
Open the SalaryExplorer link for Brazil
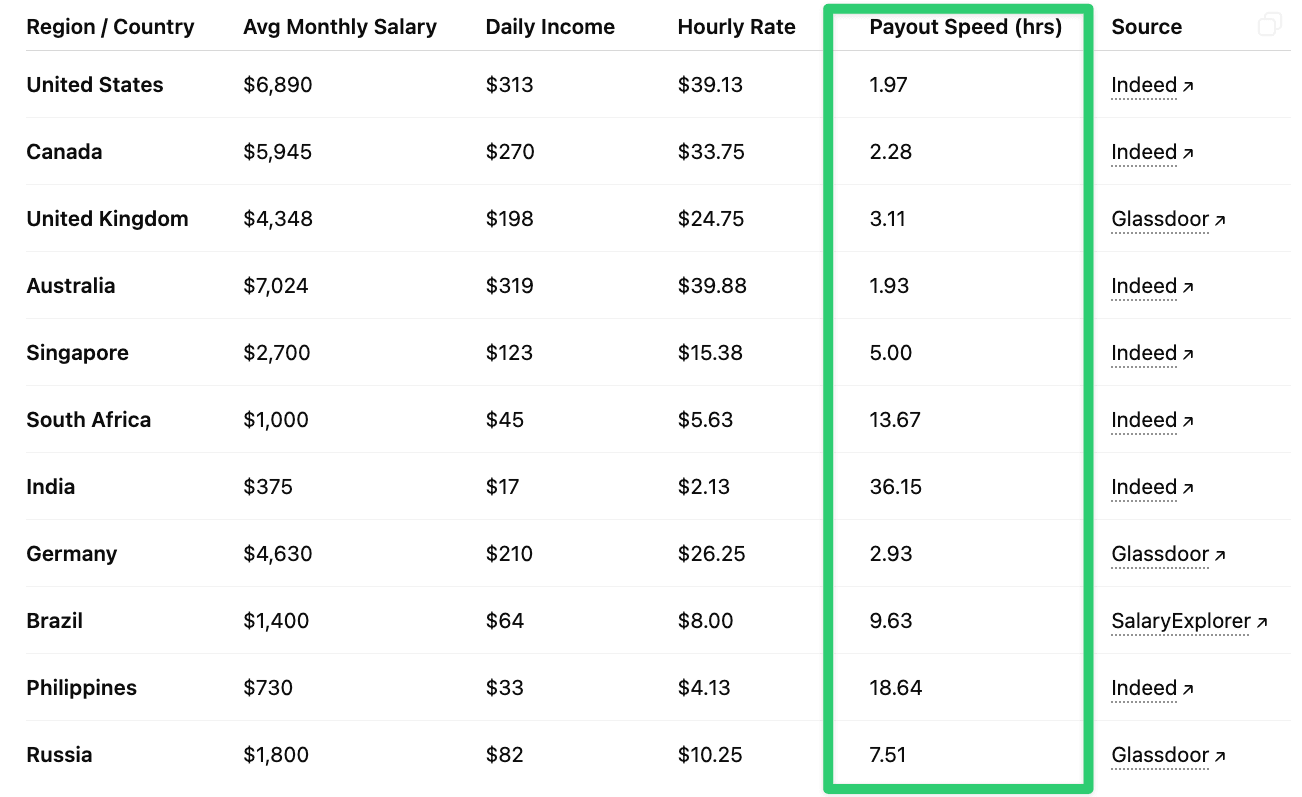coord(1181,621)
